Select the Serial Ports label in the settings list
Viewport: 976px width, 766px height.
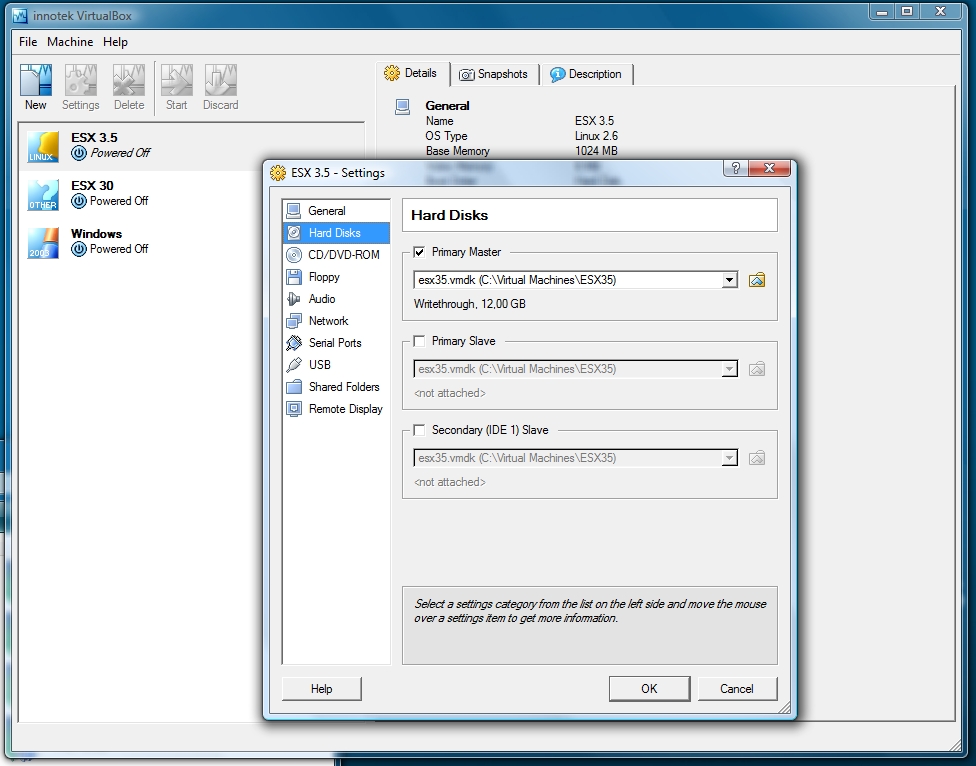tap(335, 343)
